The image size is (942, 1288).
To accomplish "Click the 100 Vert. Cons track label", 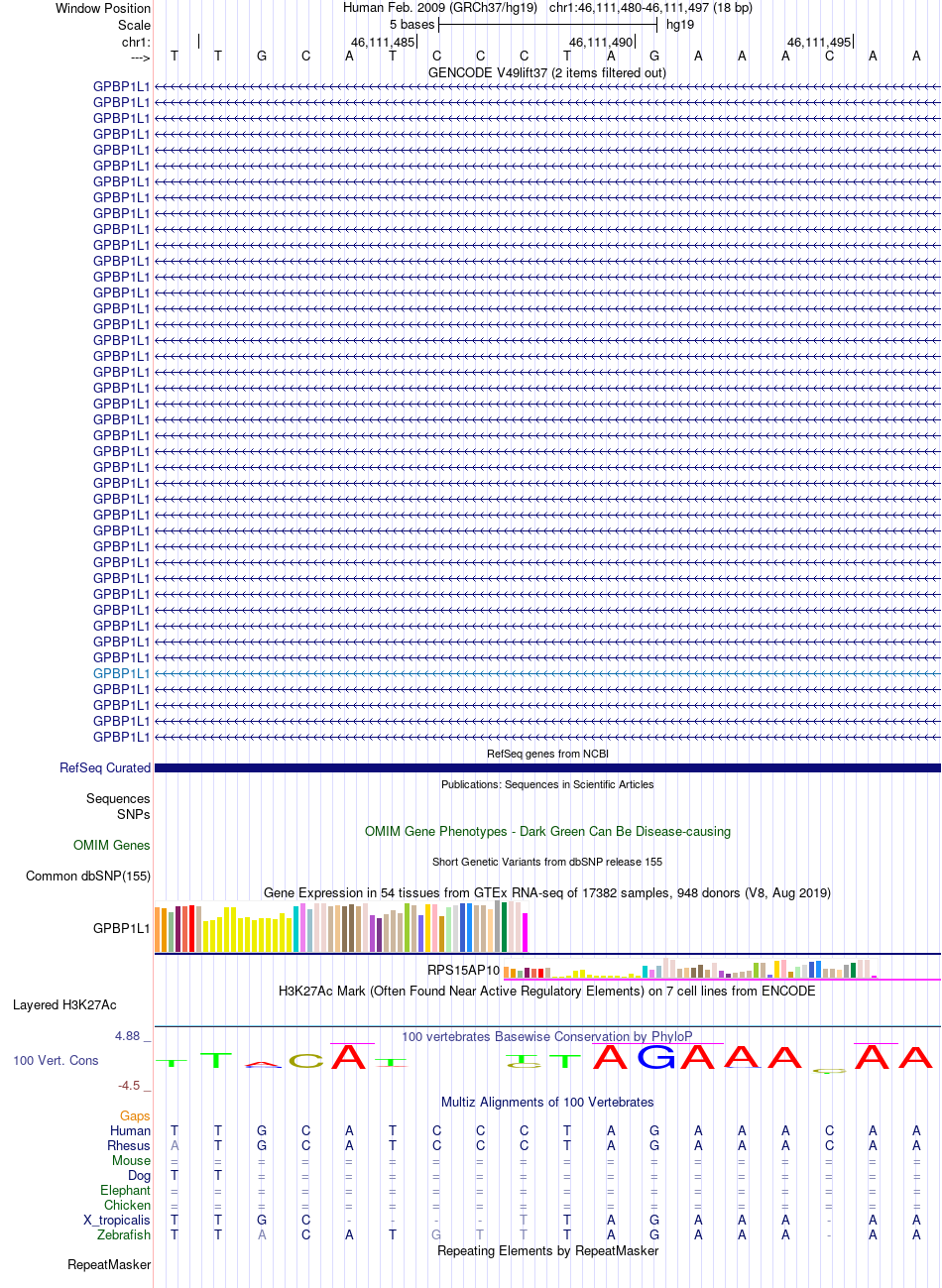I will point(56,1061).
